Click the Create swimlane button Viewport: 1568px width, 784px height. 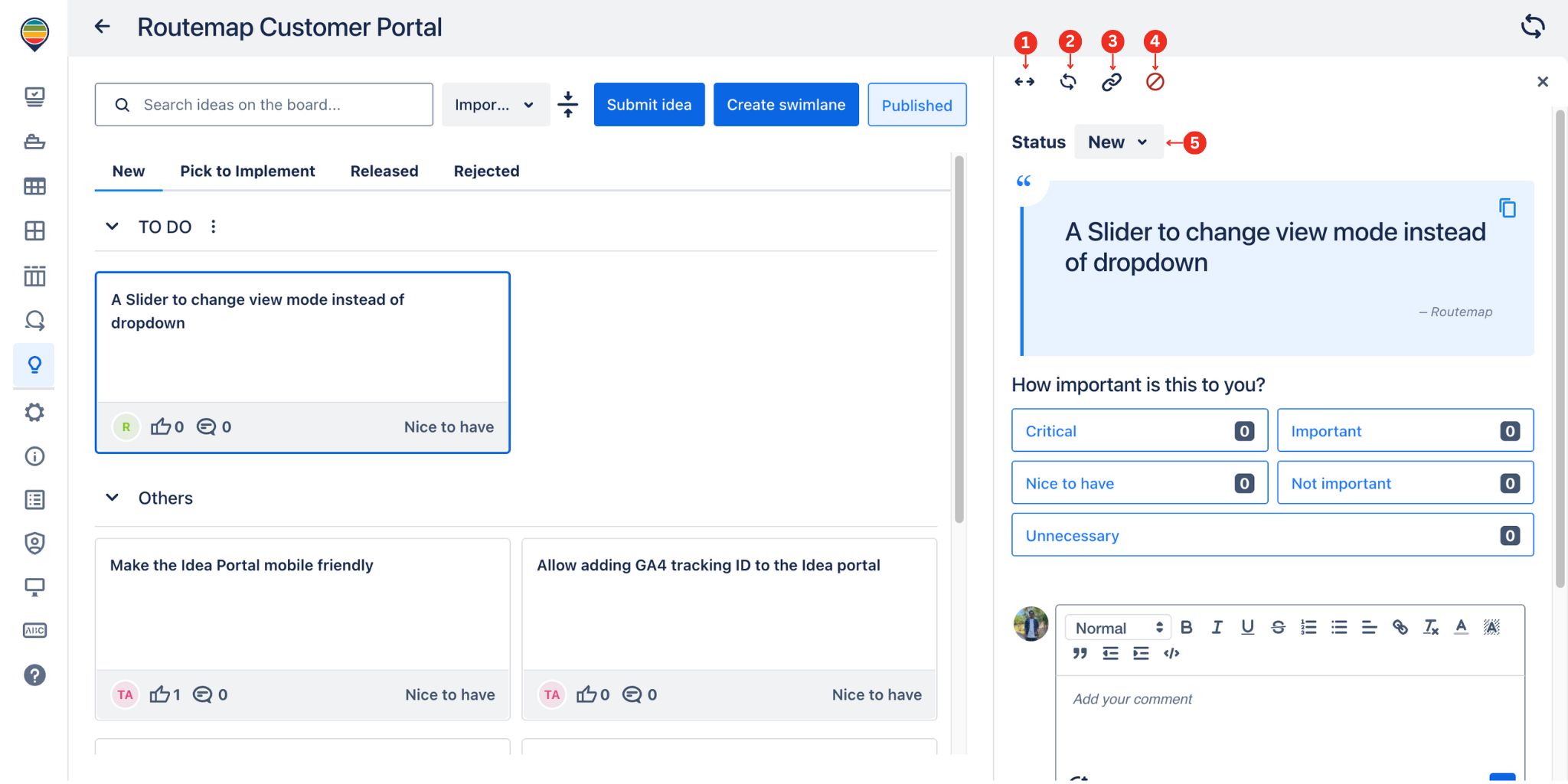pos(786,105)
